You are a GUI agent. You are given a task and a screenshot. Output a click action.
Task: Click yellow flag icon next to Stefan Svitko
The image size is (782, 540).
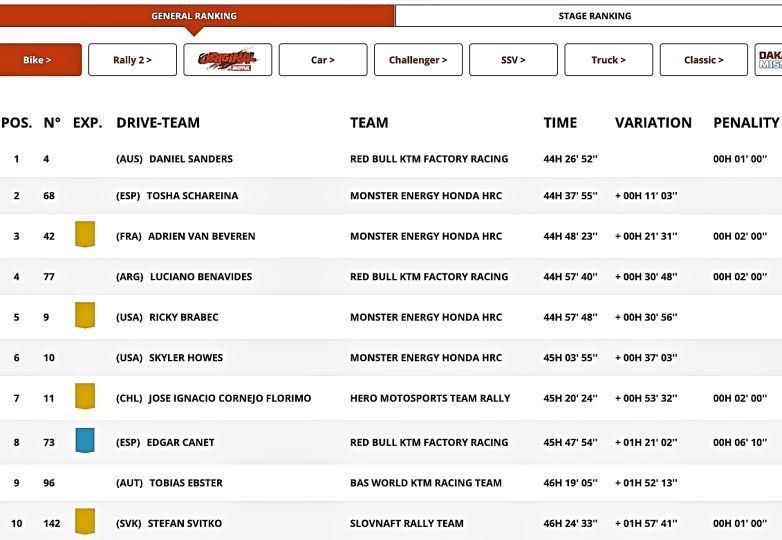85,521
